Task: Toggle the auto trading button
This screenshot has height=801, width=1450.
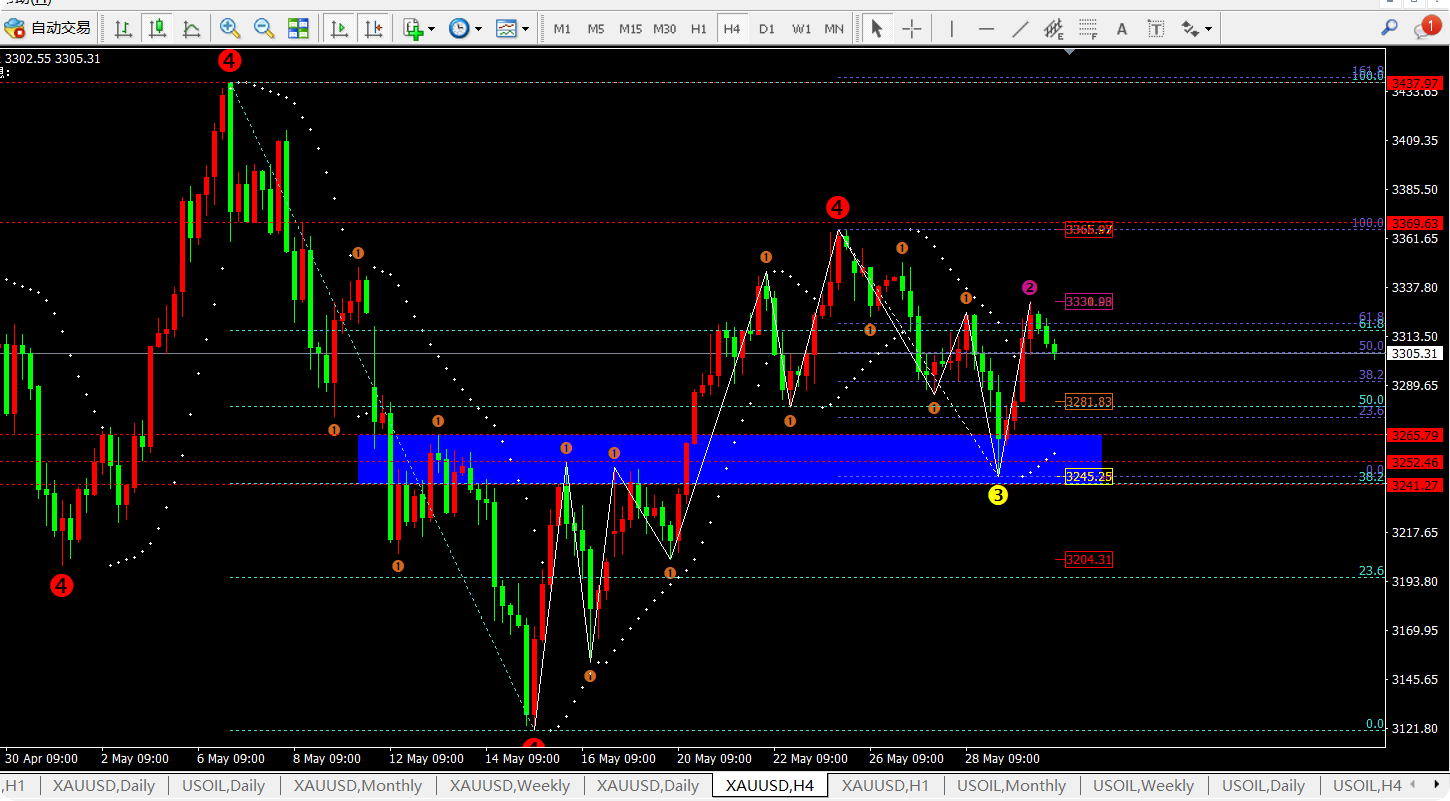Action: 48,29
